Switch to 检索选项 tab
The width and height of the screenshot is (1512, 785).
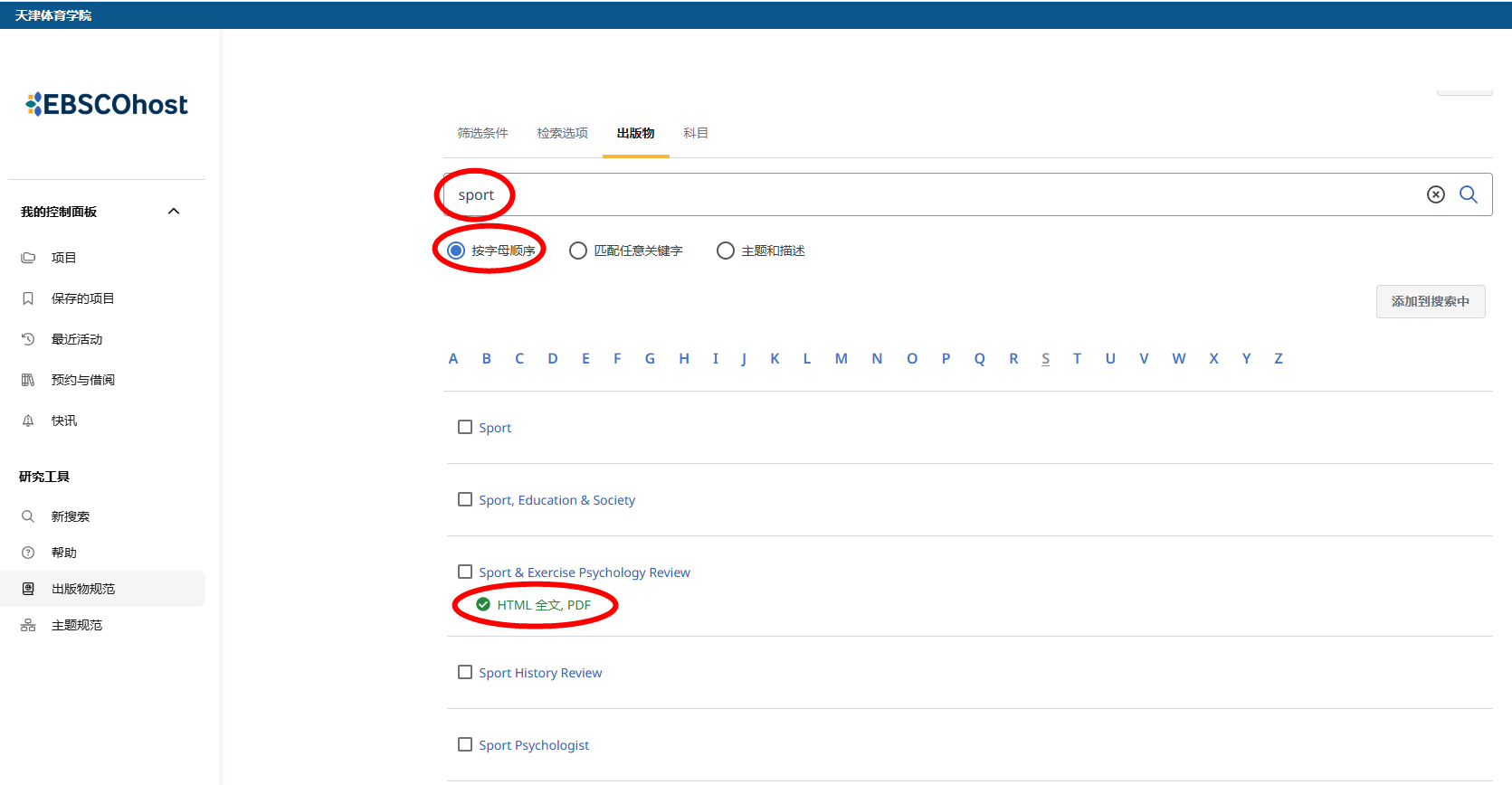click(x=562, y=133)
